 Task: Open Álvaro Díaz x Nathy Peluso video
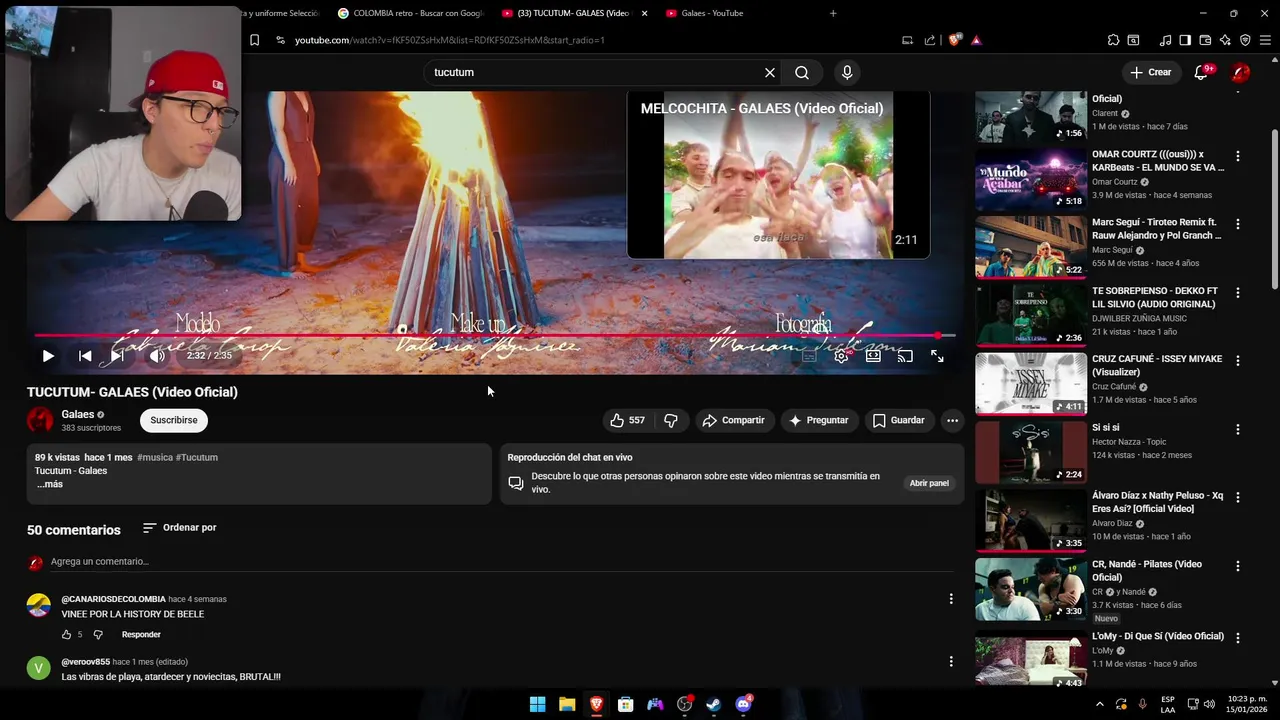[1030, 520]
